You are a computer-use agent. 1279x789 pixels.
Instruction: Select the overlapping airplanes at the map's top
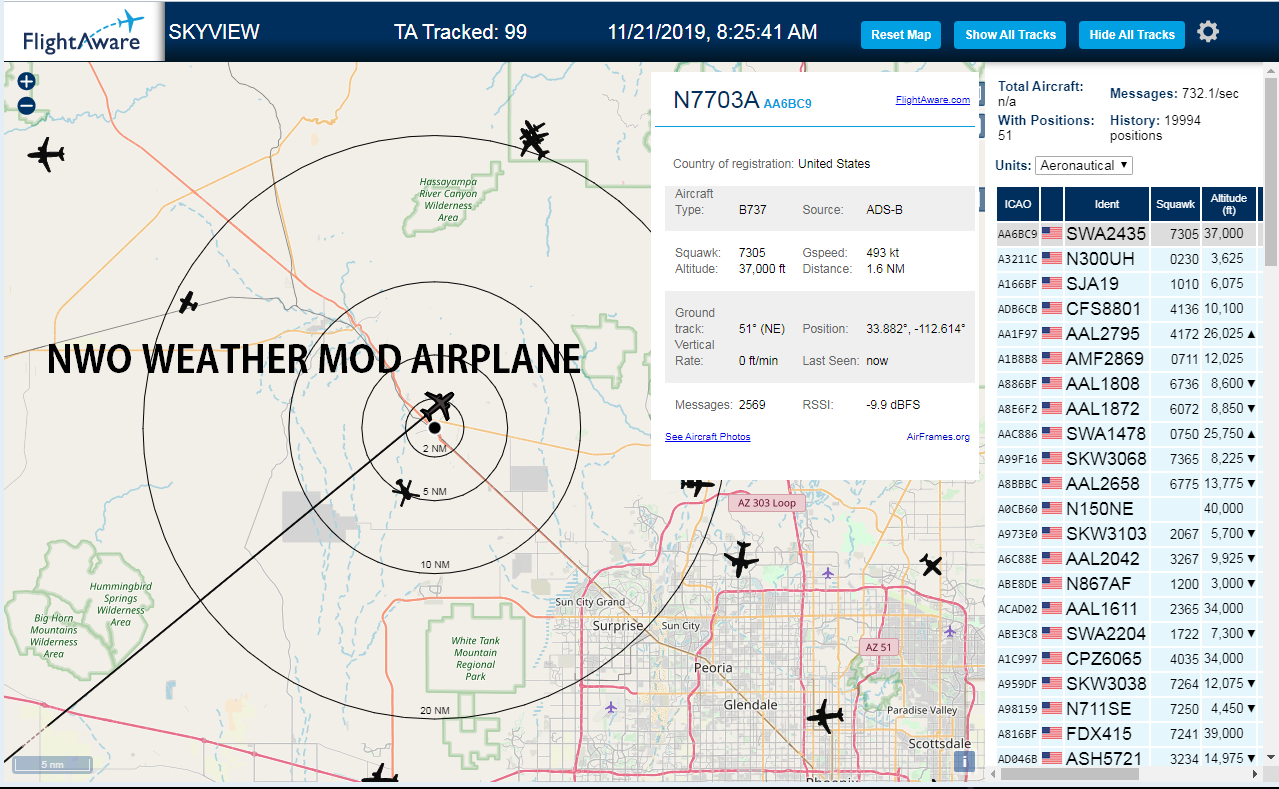point(534,140)
